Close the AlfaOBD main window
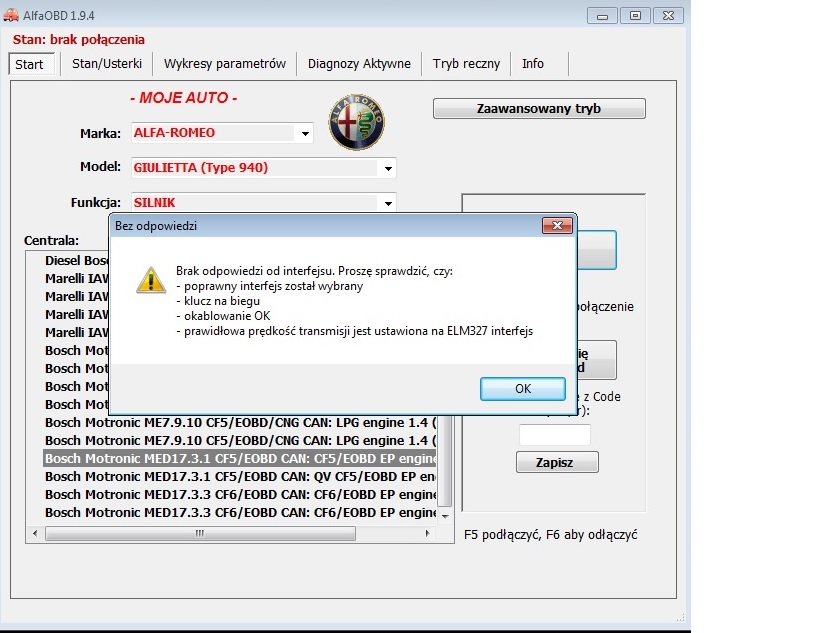The image size is (828, 633). pyautogui.click(x=668, y=16)
